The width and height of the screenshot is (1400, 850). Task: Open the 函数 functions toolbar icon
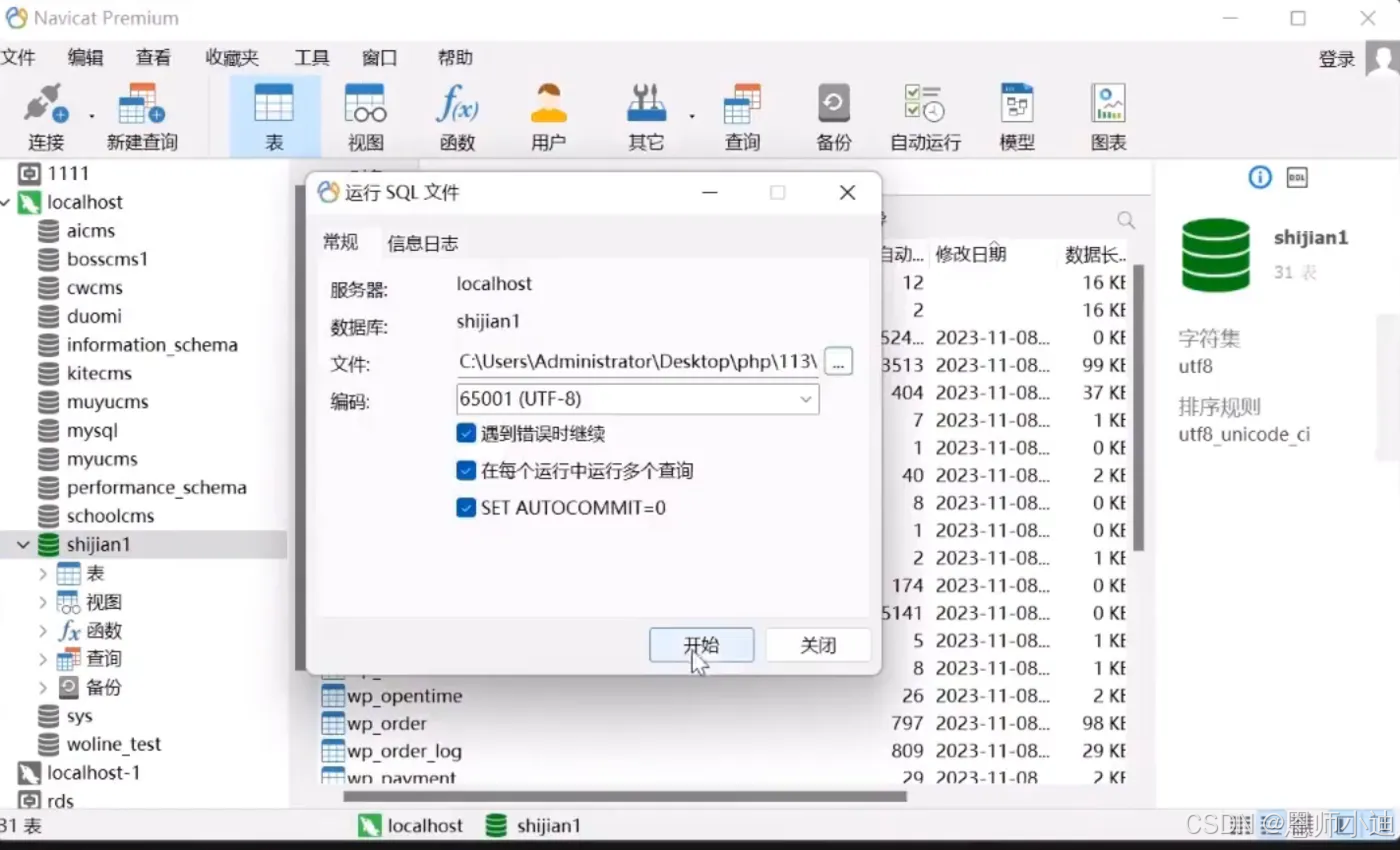click(x=457, y=117)
